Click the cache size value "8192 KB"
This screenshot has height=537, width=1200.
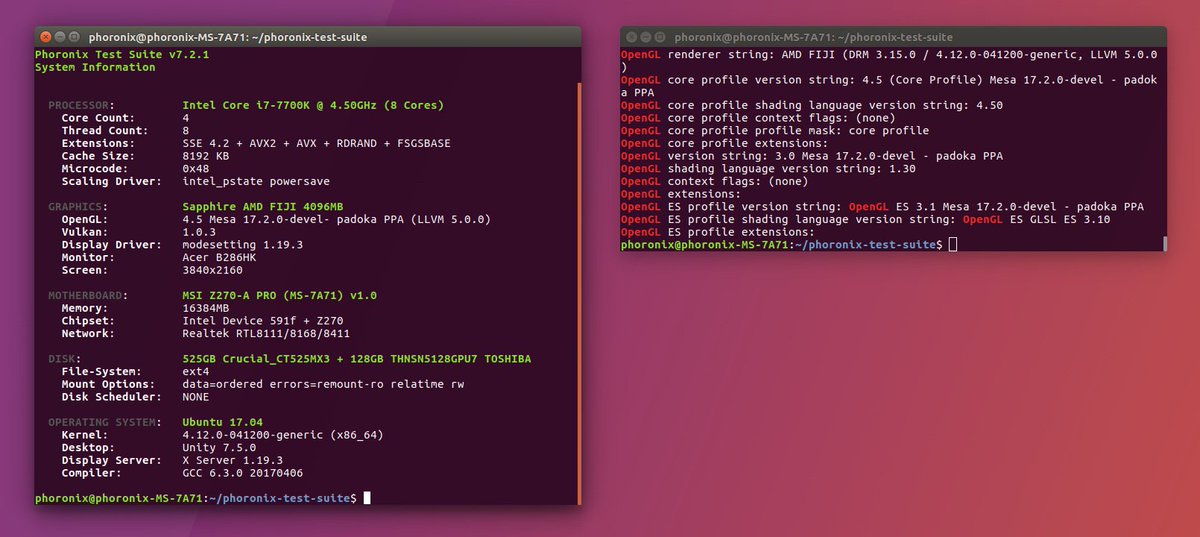click(205, 156)
